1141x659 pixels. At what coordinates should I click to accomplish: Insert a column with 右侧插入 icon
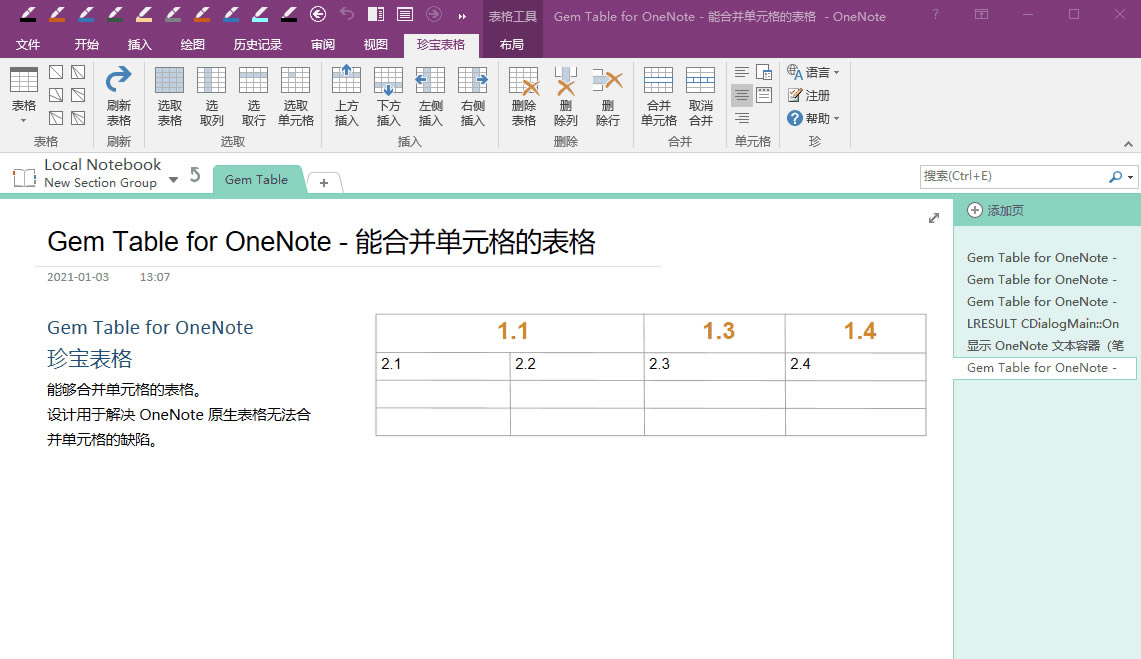point(472,97)
